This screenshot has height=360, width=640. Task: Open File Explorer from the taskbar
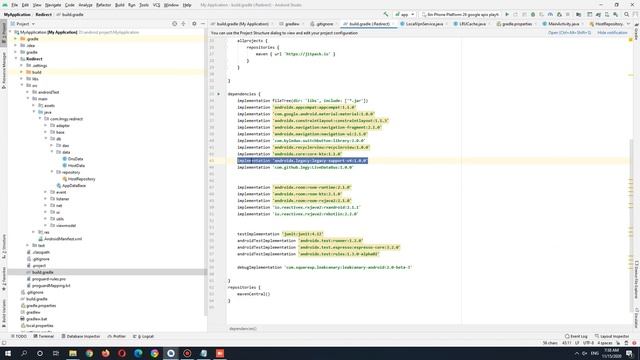73,353
